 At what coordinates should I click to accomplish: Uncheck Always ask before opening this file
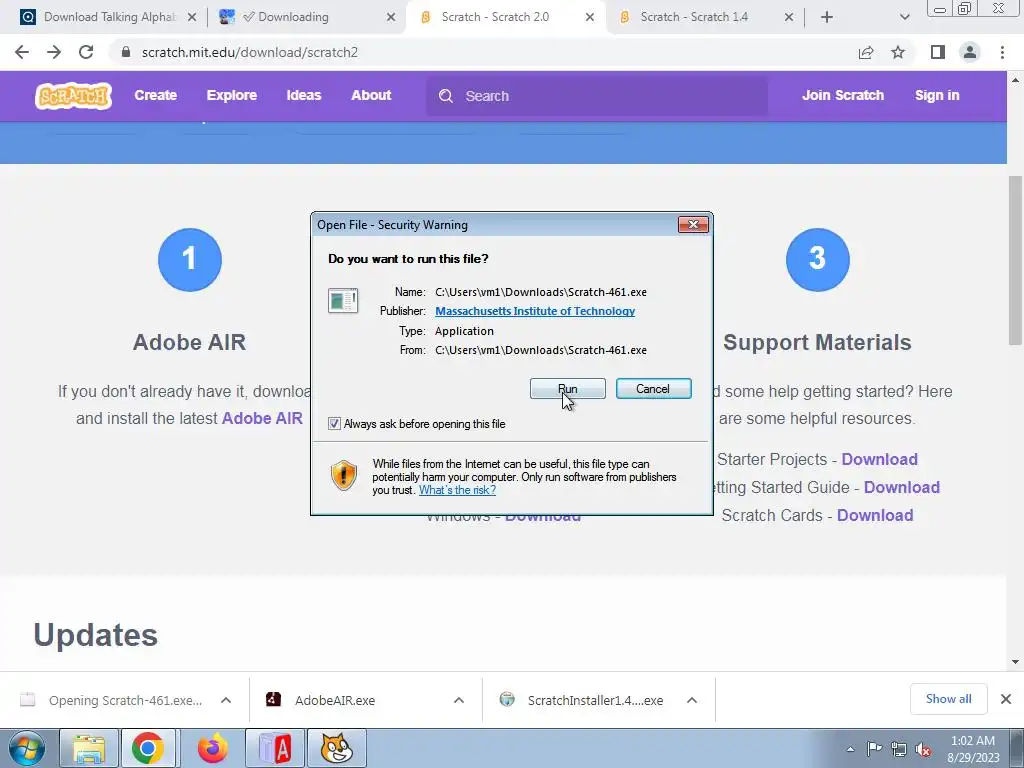point(334,424)
